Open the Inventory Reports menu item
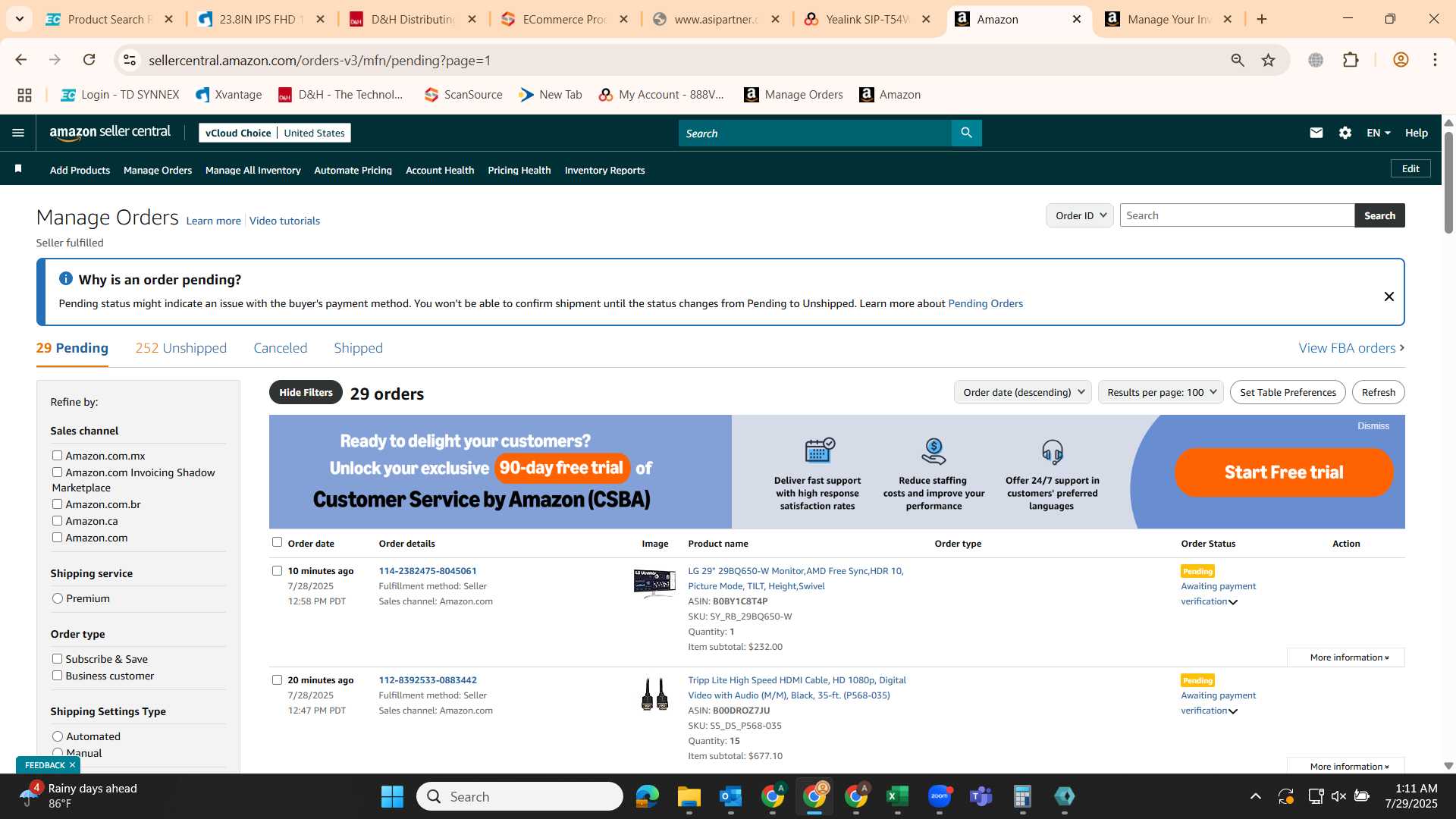Screen dimensions: 1456x819 pyautogui.click(x=604, y=171)
